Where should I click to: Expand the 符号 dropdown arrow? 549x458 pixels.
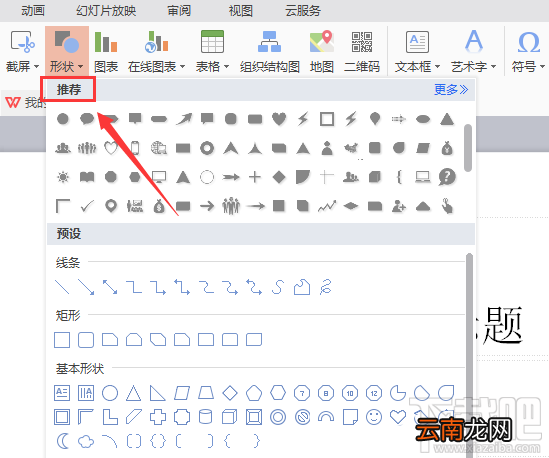pyautogui.click(x=542, y=66)
